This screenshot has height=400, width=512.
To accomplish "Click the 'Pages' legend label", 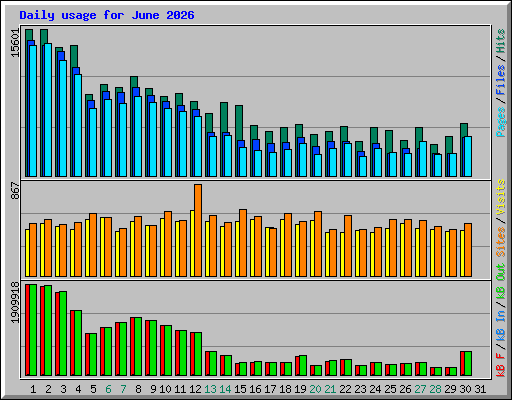I will pyautogui.click(x=500, y=122).
